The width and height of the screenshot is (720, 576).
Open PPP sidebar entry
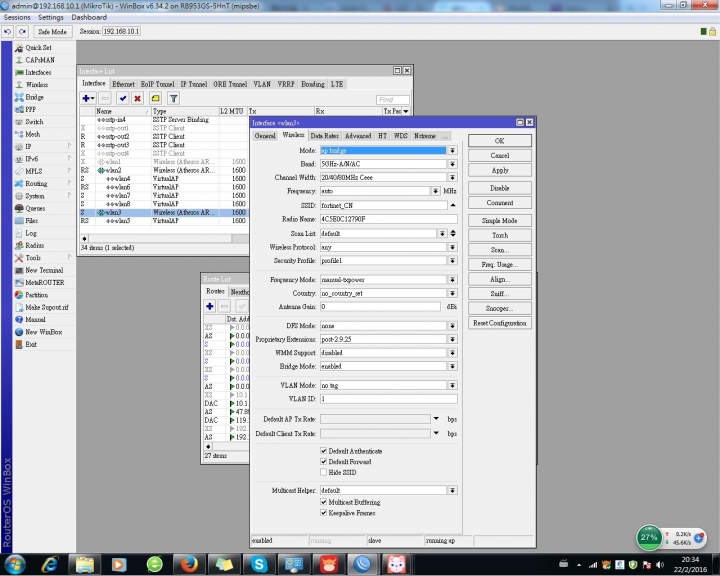[x=30, y=110]
